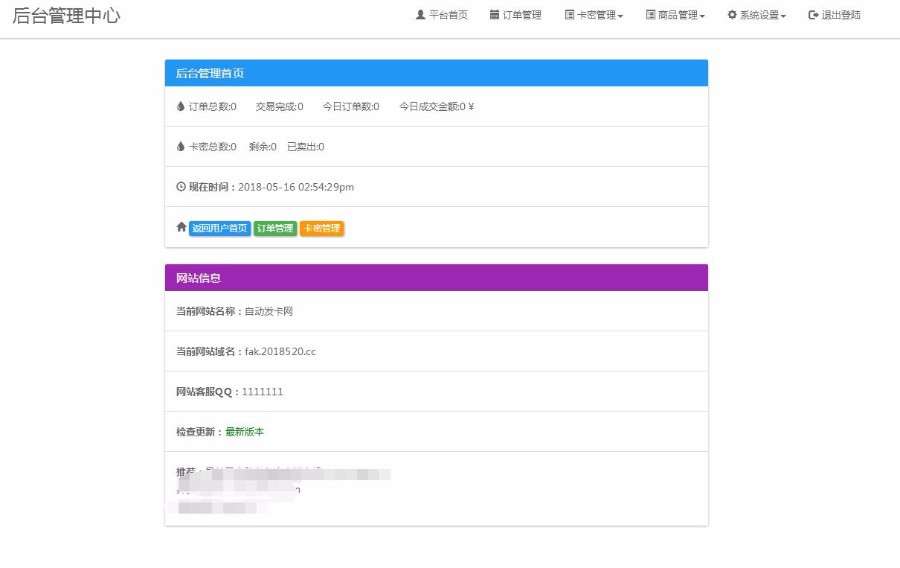Viewport: 900px width, 568px height.
Task: Open the 后台管理中心 brand title
Action: tap(66, 15)
